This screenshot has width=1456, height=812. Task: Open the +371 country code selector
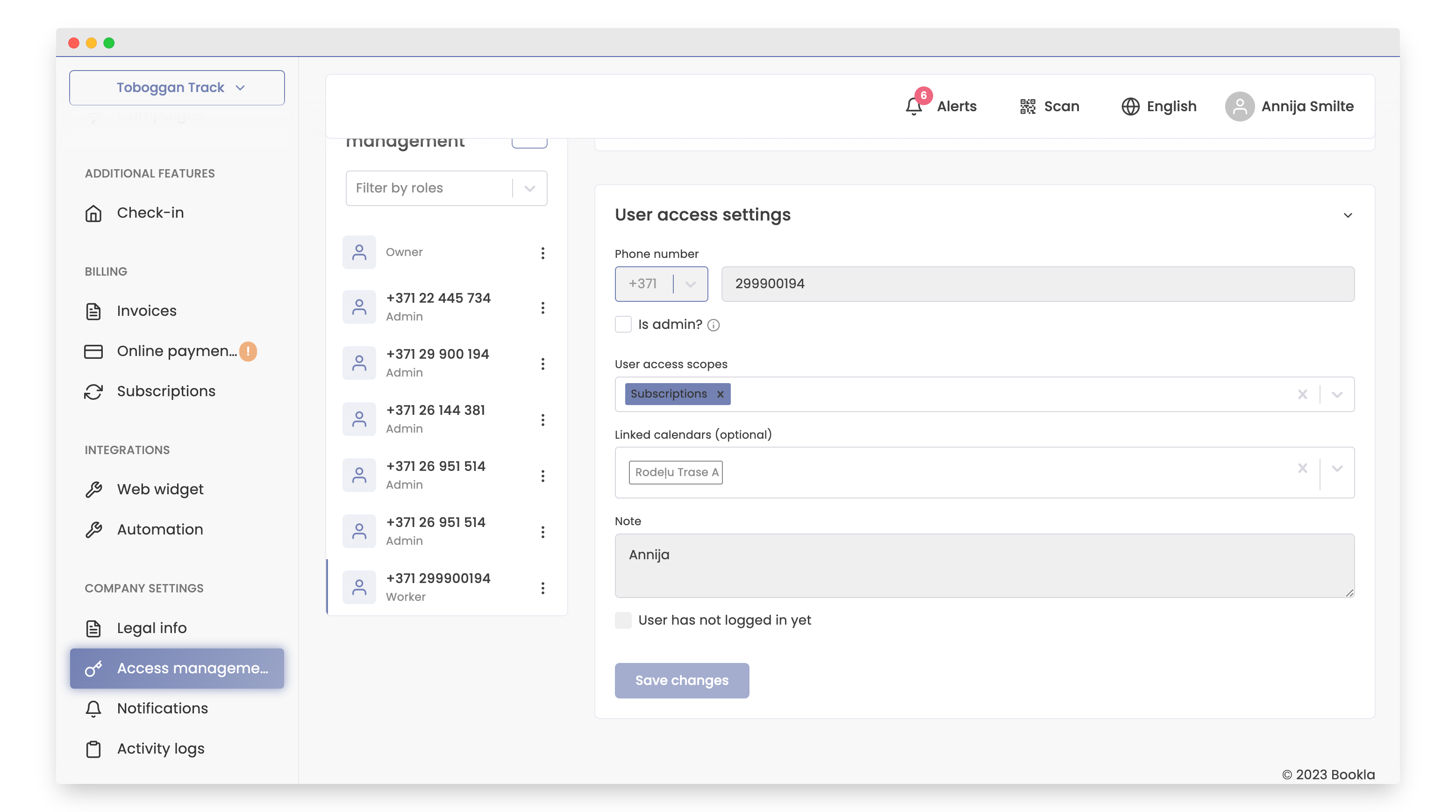click(661, 284)
